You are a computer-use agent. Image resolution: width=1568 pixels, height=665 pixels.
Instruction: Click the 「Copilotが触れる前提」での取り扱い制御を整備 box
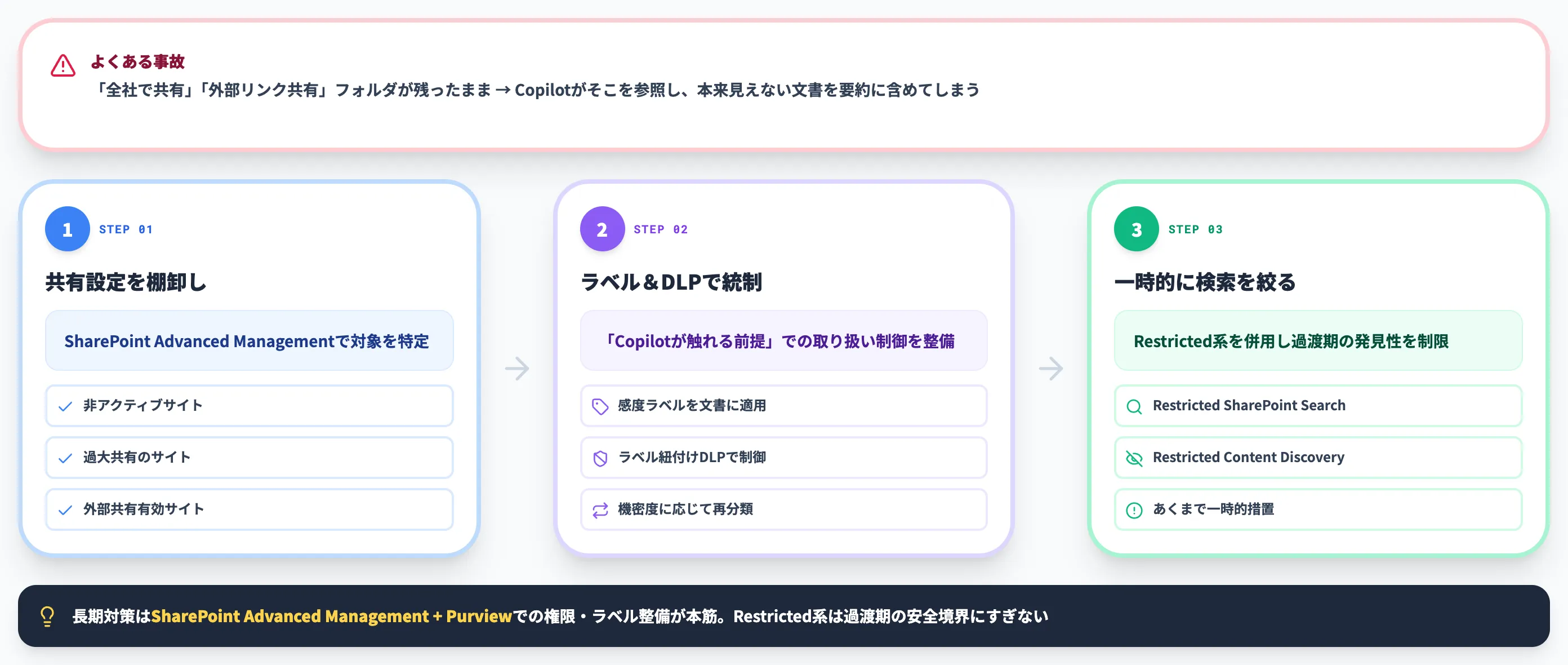[x=783, y=340]
